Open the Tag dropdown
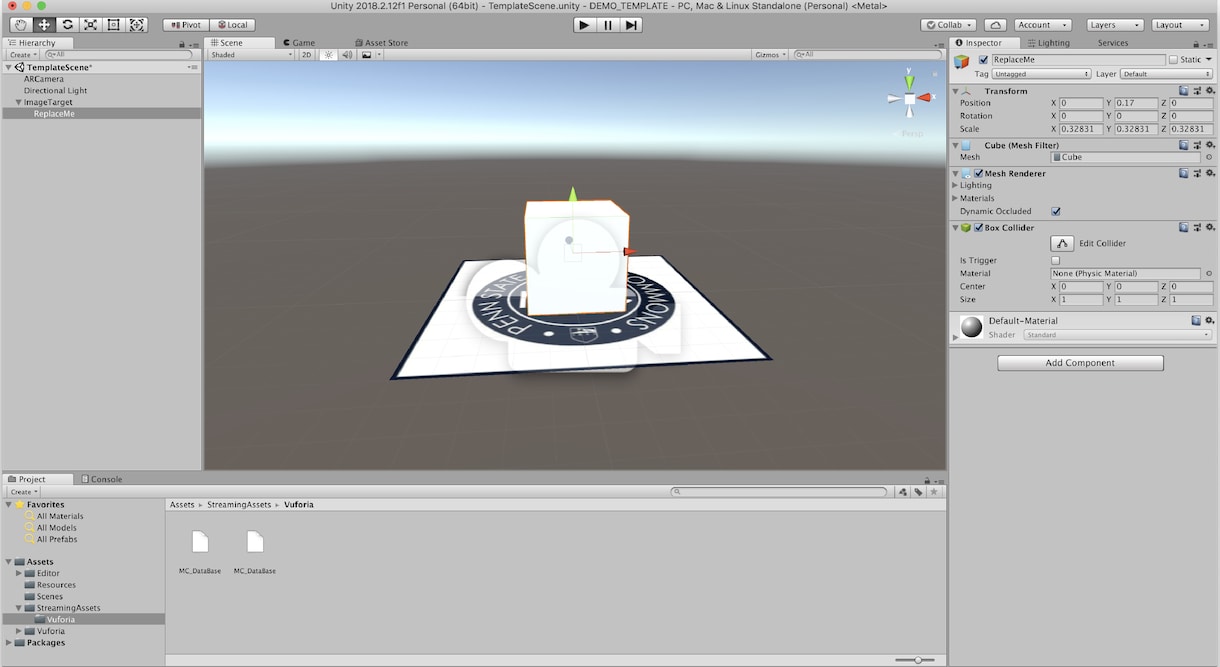The image size is (1220, 667). click(1041, 74)
